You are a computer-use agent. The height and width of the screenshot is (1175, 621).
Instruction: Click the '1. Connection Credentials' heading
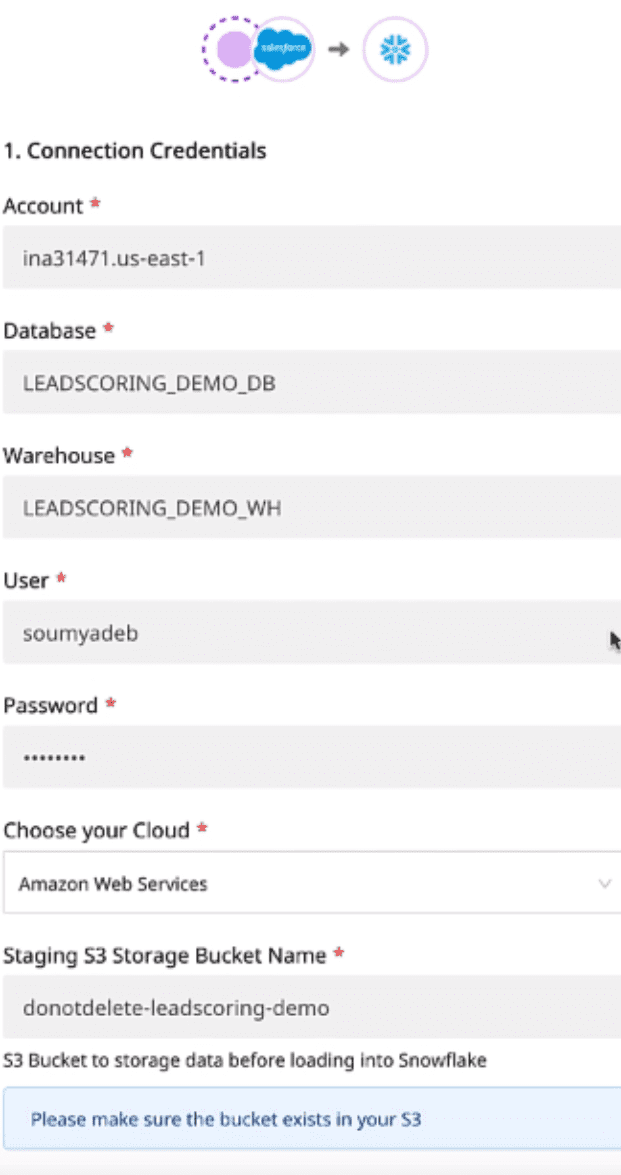click(x=134, y=151)
